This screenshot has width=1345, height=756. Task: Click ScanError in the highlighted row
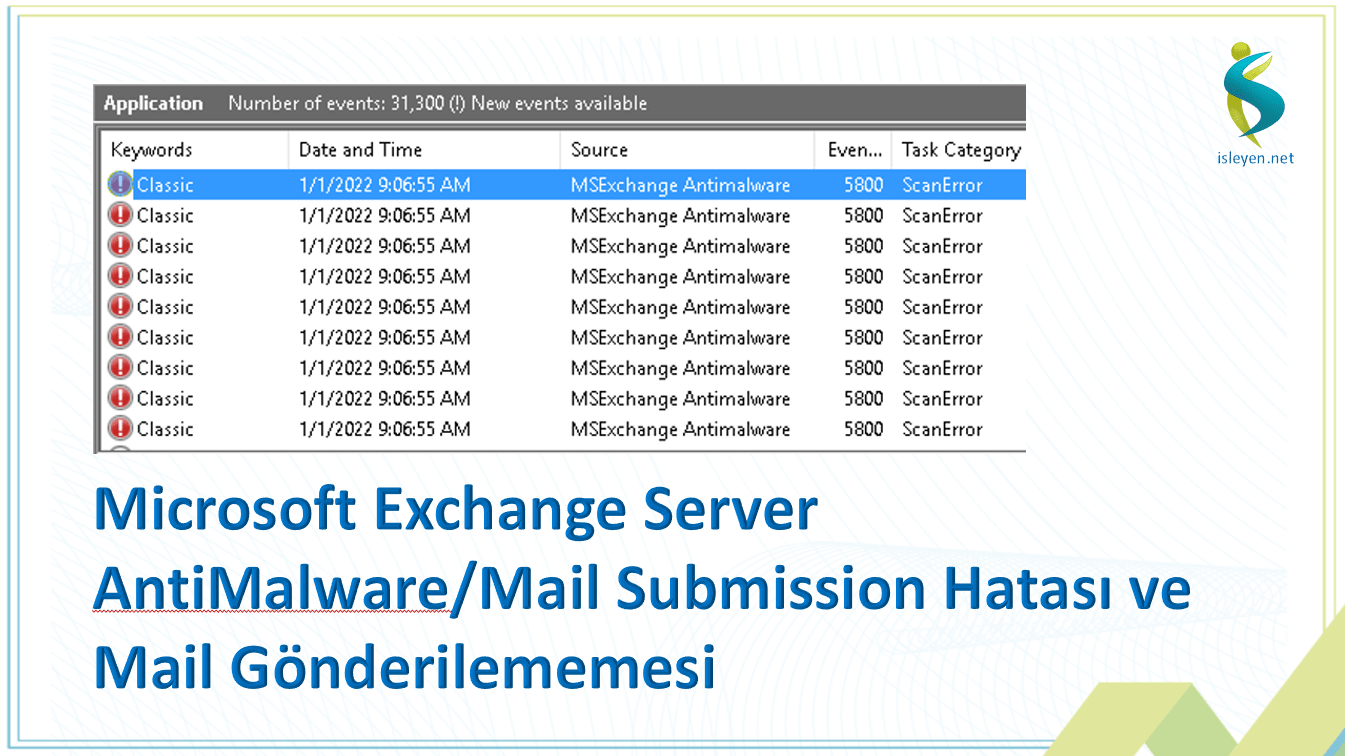pos(942,185)
